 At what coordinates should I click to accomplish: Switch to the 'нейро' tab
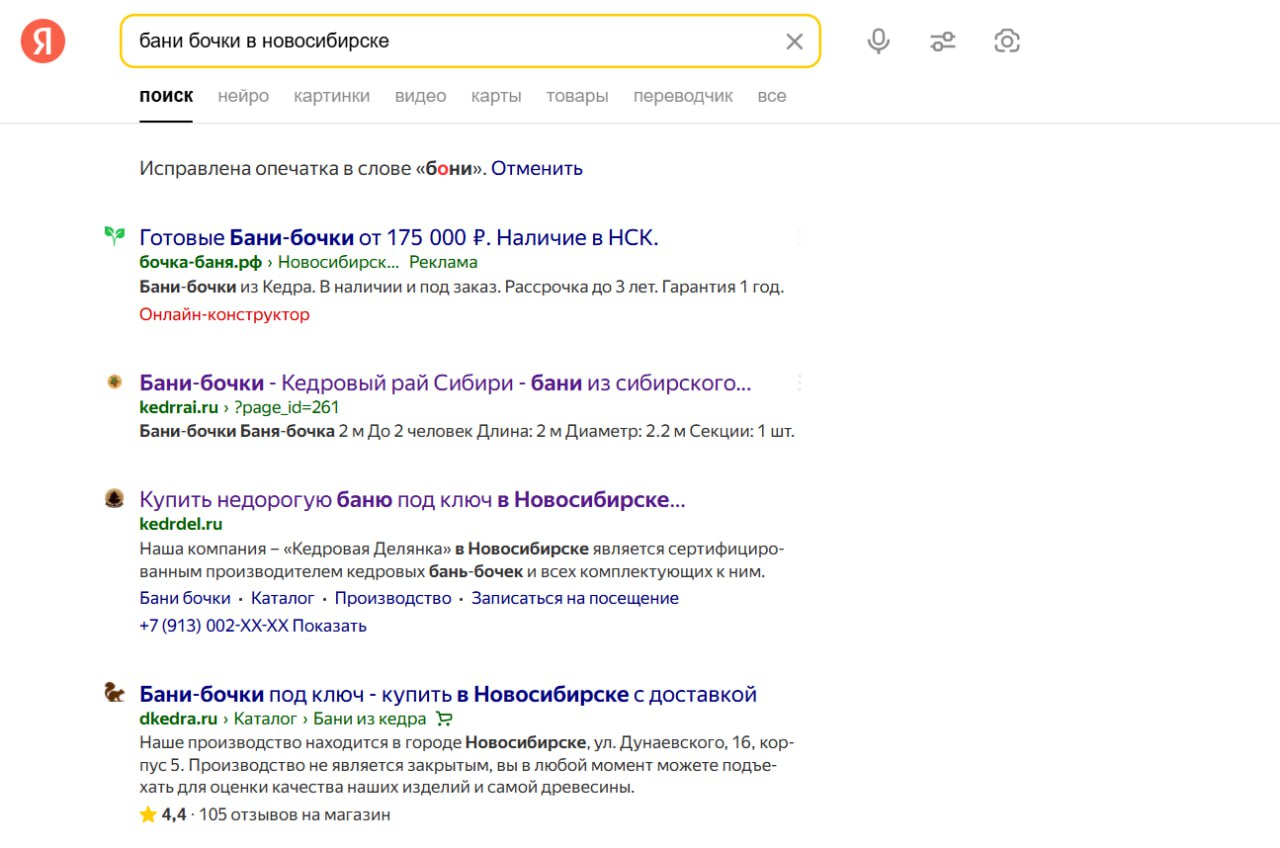[243, 96]
